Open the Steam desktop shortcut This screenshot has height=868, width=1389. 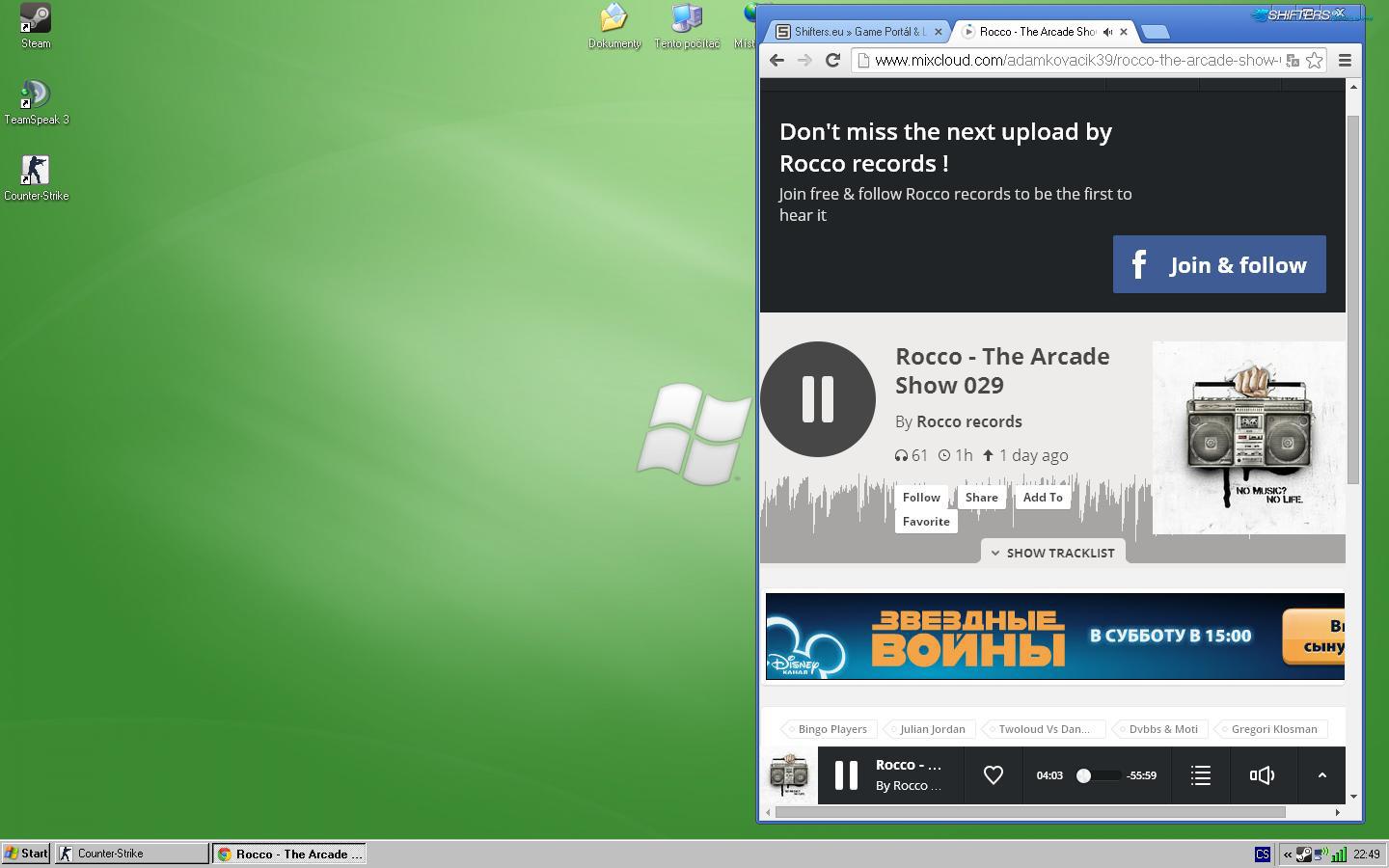36,26
